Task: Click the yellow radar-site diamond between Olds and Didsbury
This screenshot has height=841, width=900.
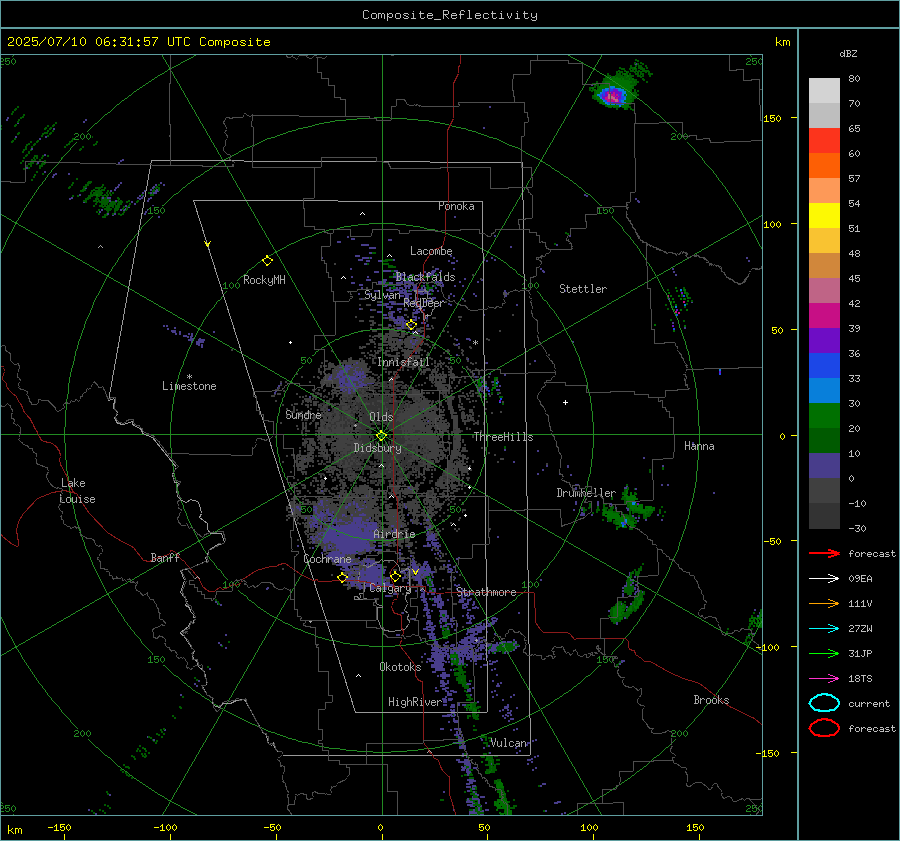Action: point(381,436)
